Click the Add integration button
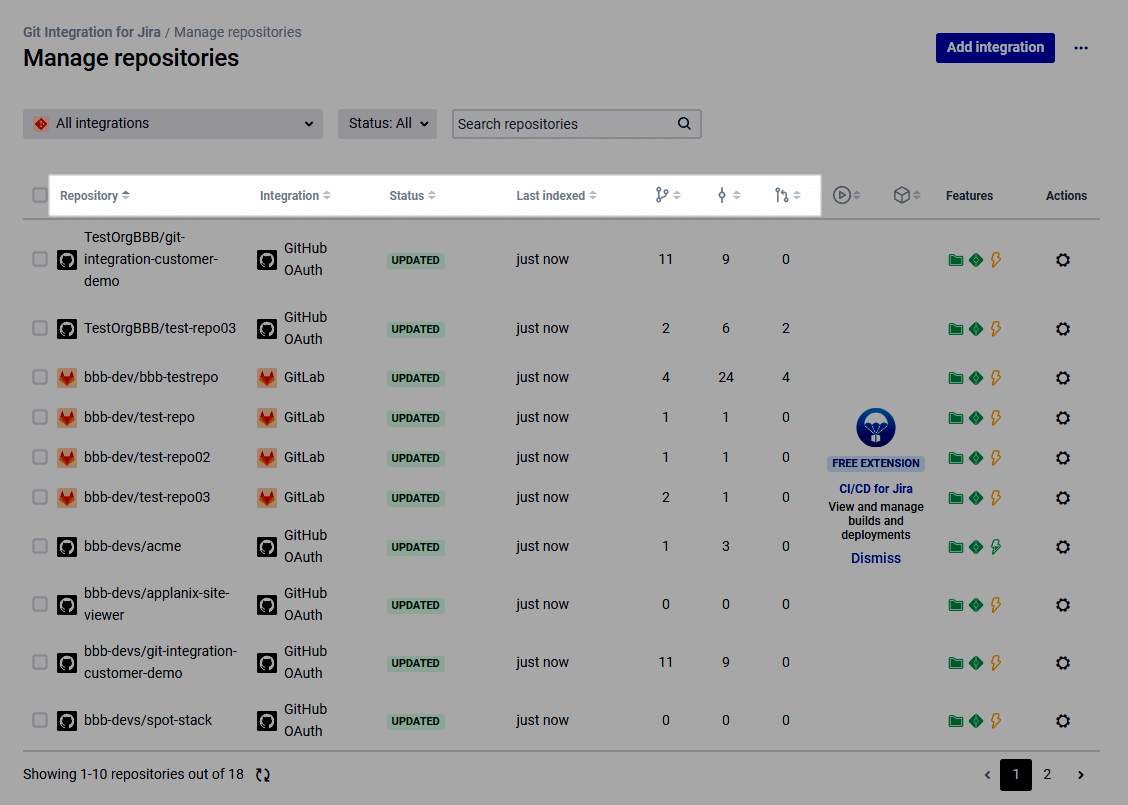The height and width of the screenshot is (805, 1128). point(995,47)
